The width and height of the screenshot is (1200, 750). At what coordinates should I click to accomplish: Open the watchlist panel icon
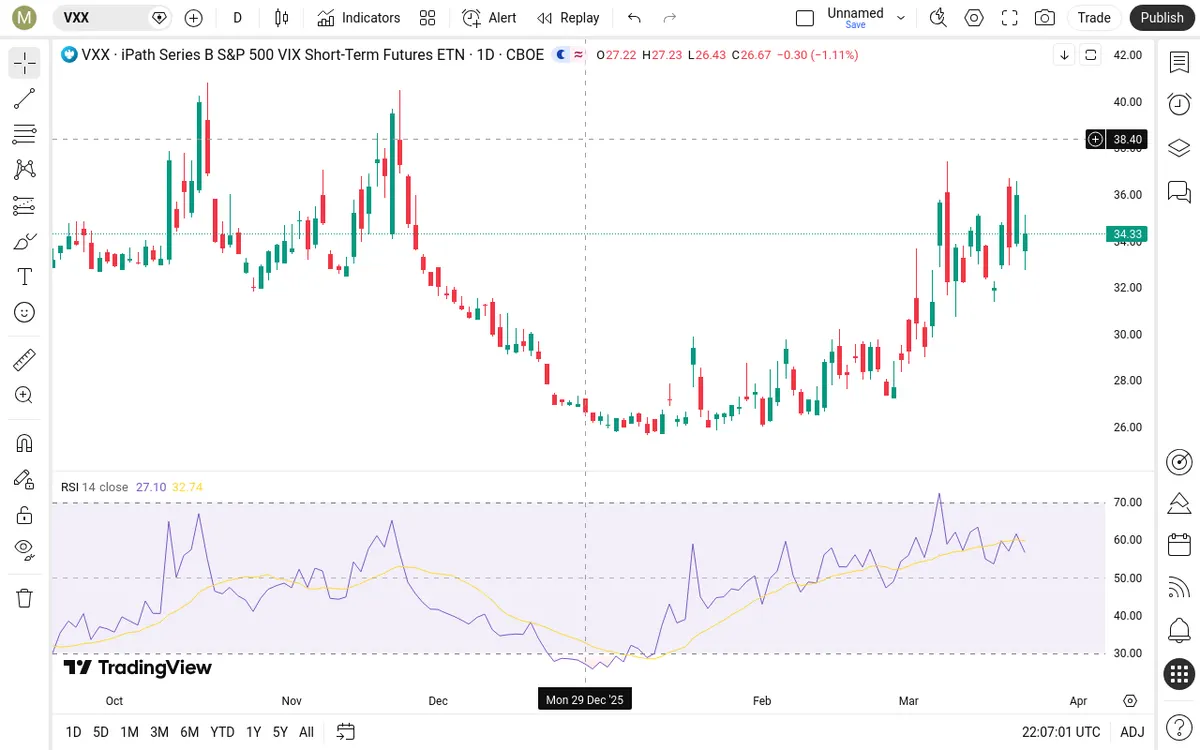point(1179,62)
